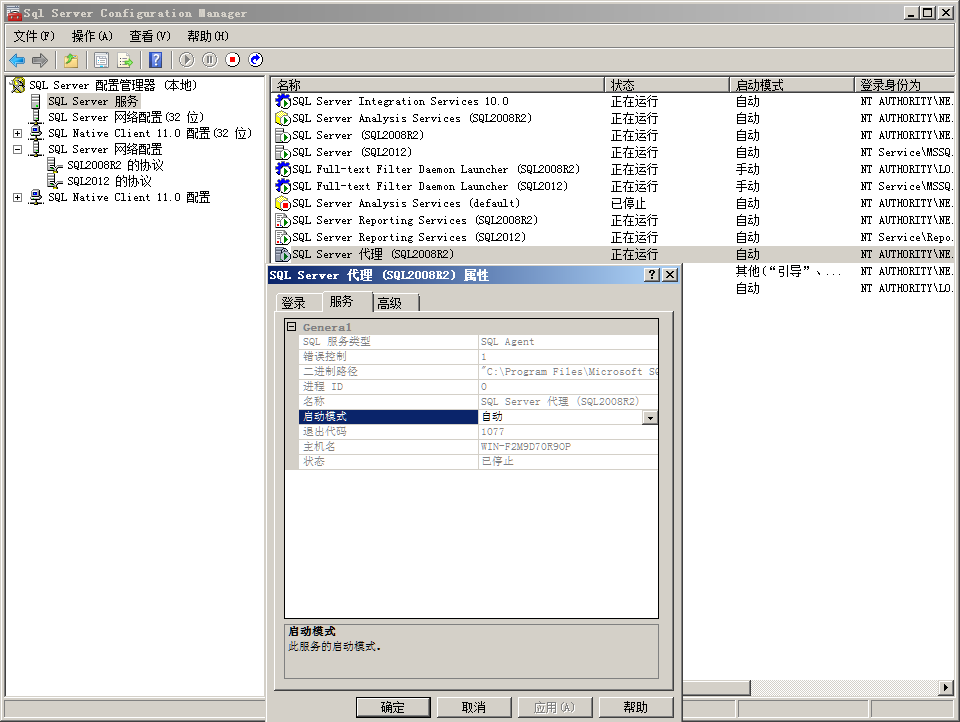Select SQL2012 的协议 tree item
Screen dimensions: 960x722
coord(109,181)
